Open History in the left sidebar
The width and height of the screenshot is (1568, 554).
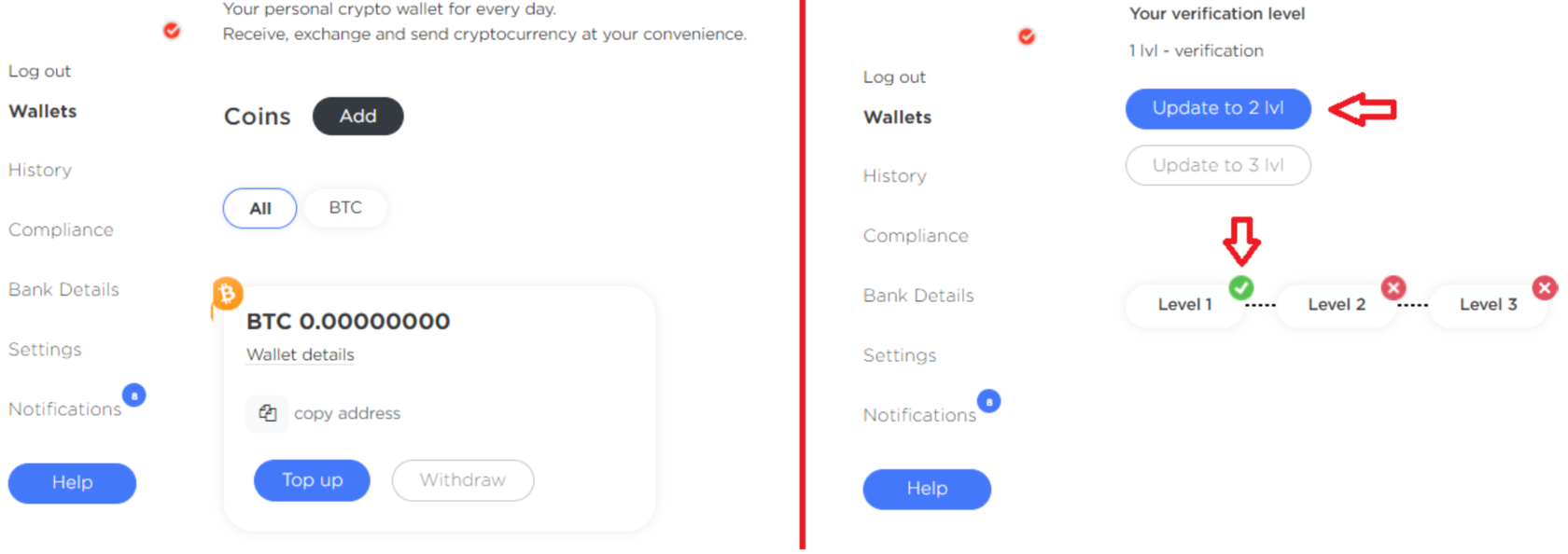(40, 170)
